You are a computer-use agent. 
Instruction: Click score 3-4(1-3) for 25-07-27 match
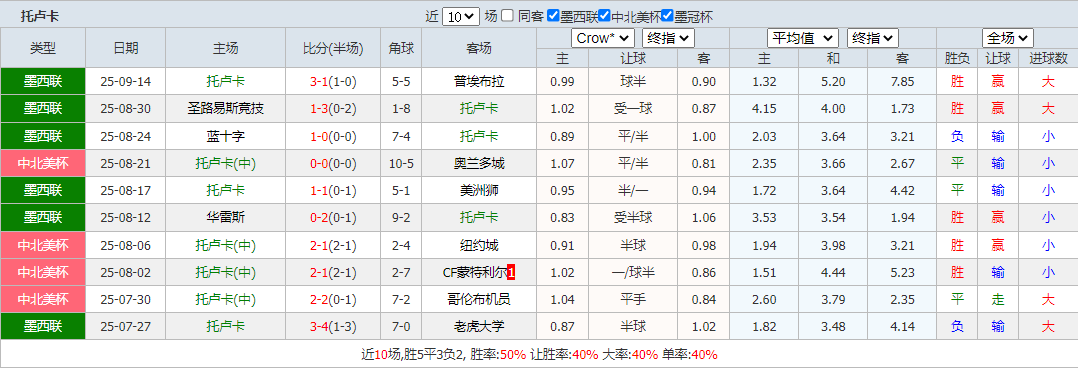[333, 327]
